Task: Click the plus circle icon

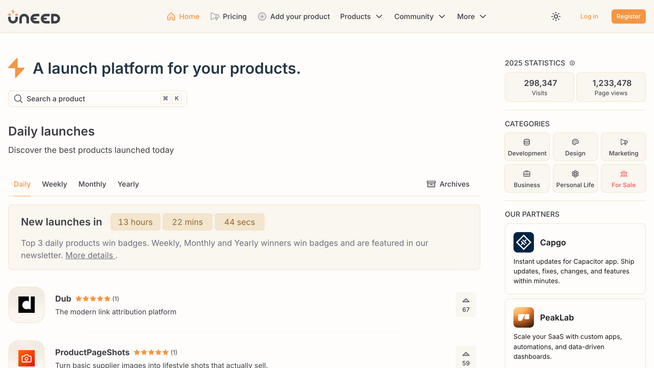Action: pyautogui.click(x=262, y=17)
